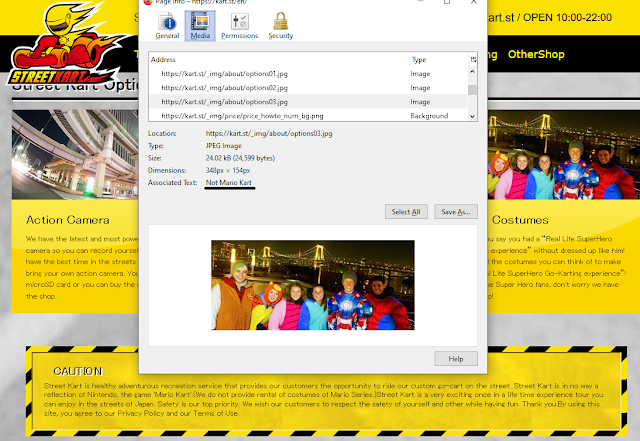Image resolution: width=640 pixels, height=441 pixels.
Task: Select options02.jpg row in address list
Action: point(308,87)
